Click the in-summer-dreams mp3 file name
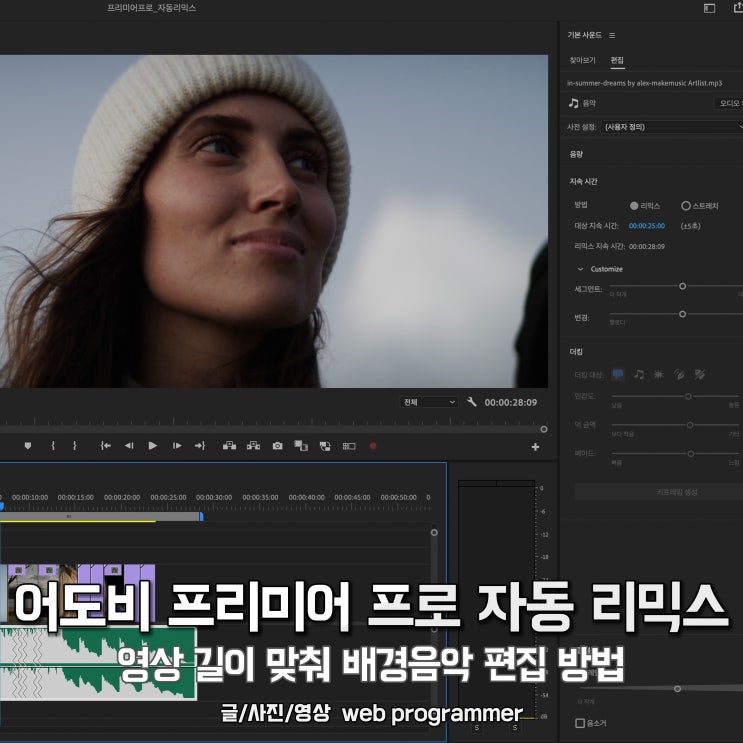 (x=644, y=83)
